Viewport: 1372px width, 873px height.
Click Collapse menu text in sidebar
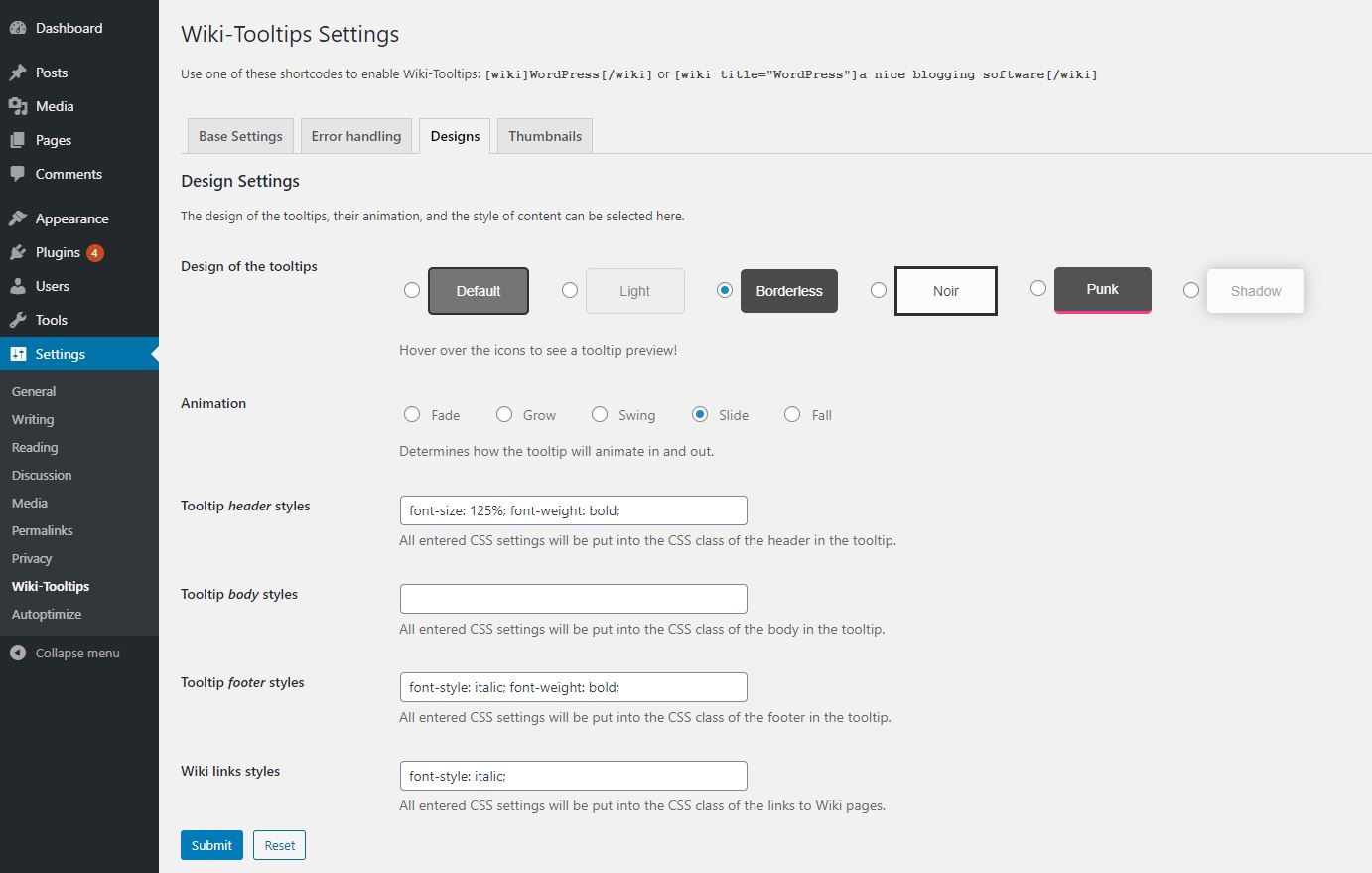77,653
